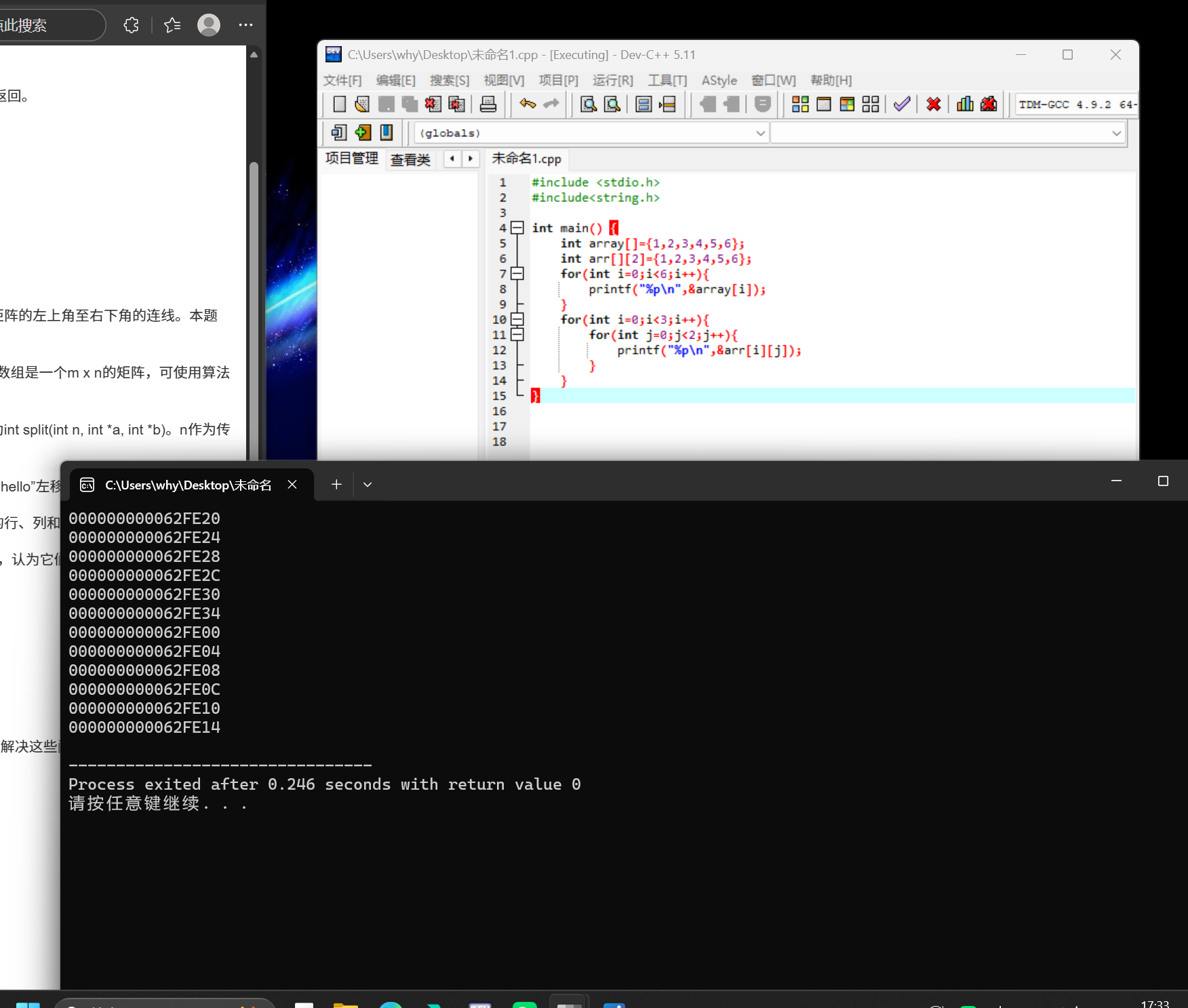Open the 搜索[S] menu
1188x1008 pixels.
pos(450,81)
